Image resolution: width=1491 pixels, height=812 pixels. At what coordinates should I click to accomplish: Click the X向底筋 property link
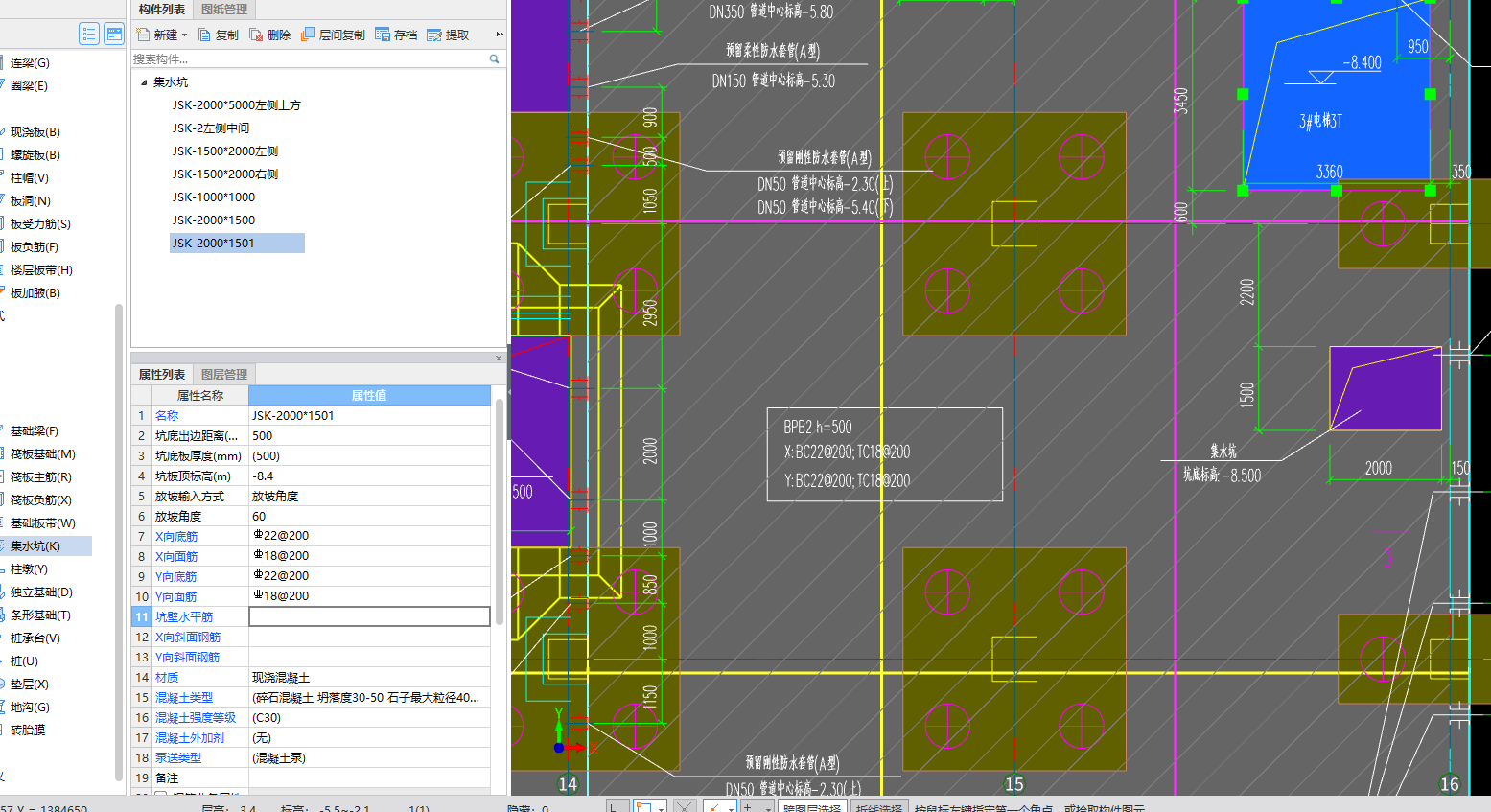coord(176,536)
